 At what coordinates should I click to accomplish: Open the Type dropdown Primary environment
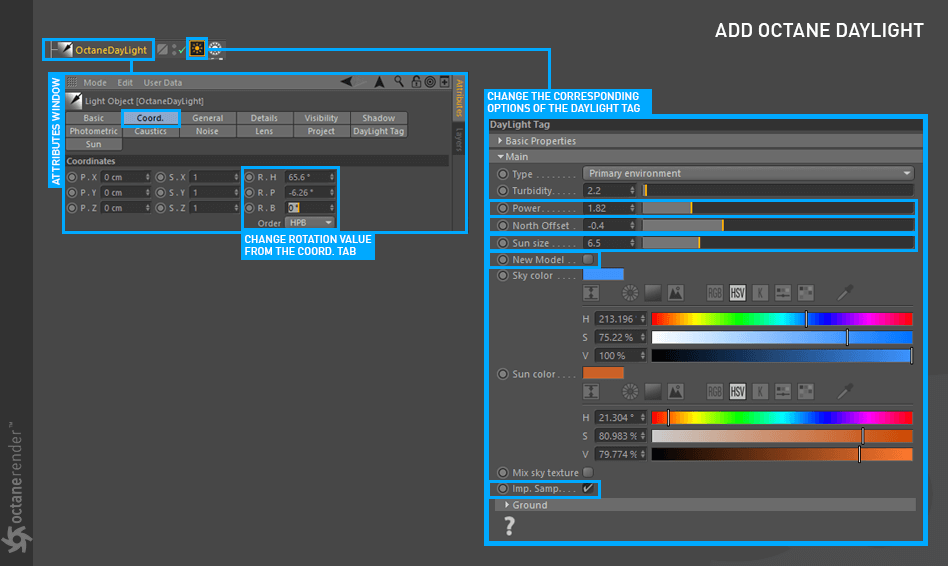(x=748, y=174)
